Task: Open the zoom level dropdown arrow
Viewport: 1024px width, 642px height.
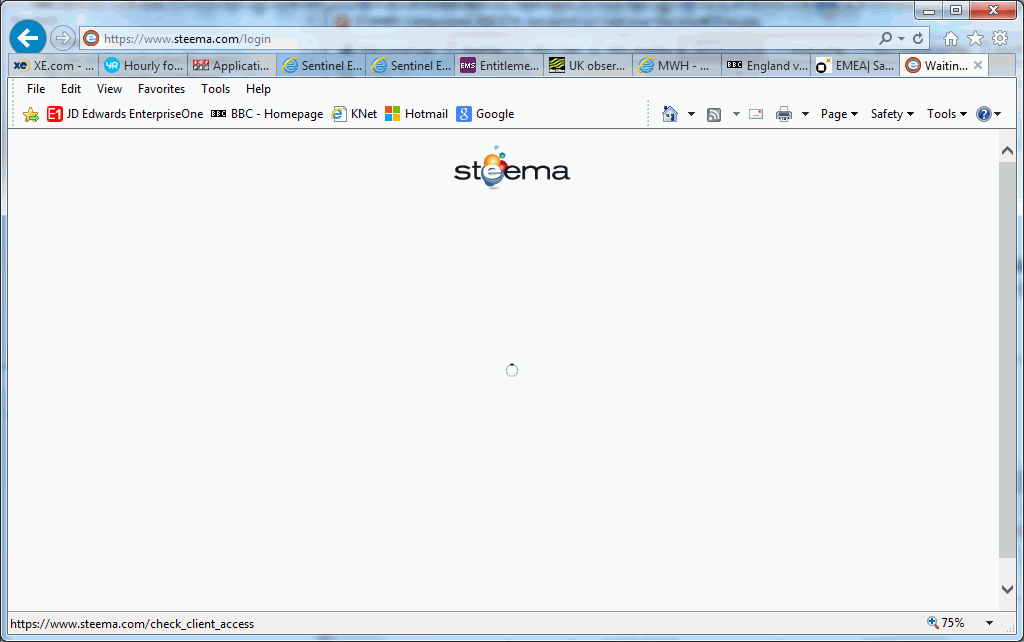Action: click(x=989, y=623)
